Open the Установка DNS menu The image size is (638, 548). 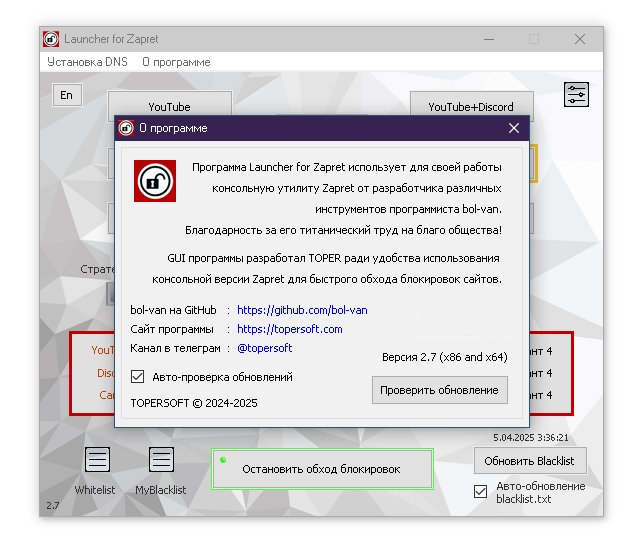tap(87, 62)
